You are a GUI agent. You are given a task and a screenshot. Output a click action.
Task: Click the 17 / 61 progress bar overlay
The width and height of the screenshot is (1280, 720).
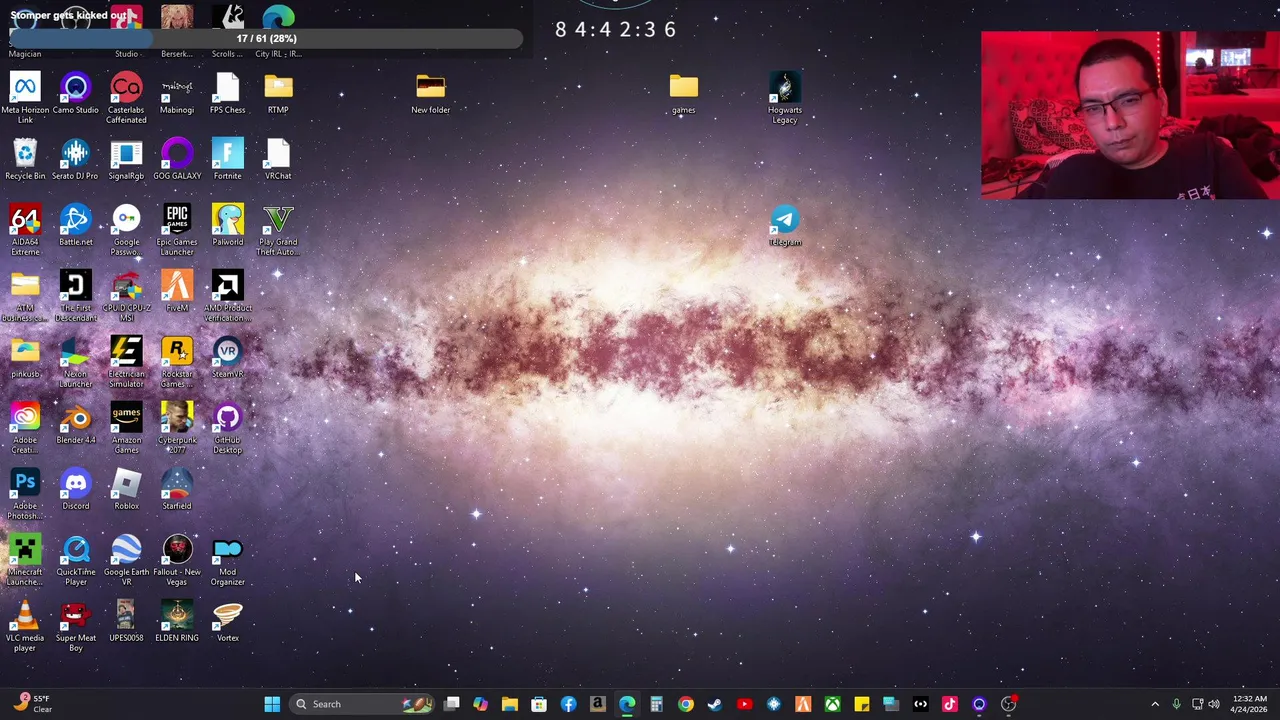(266, 38)
